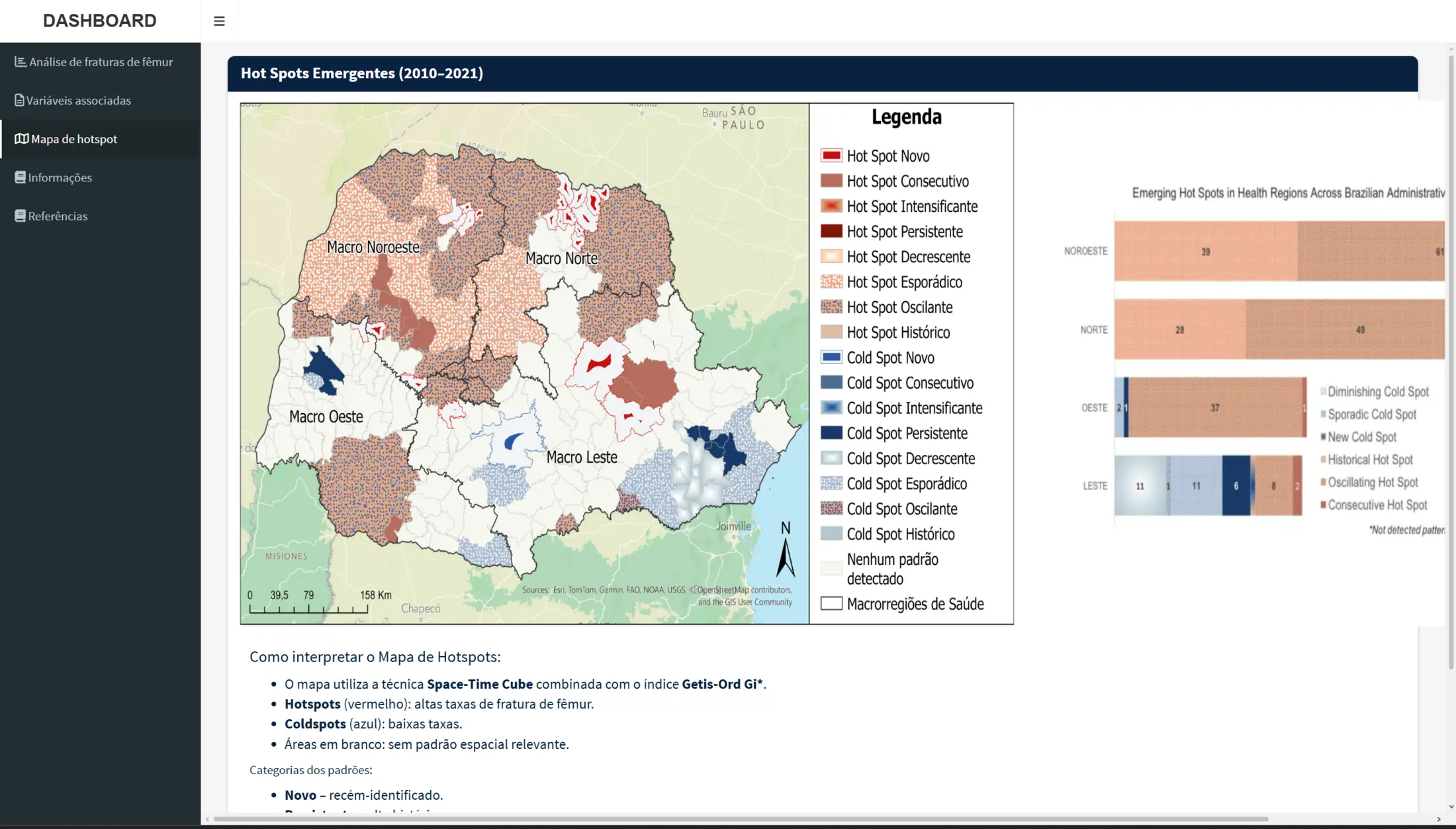
Task: Click the Hot Spot Consecutivo legend swatch
Action: 831,181
